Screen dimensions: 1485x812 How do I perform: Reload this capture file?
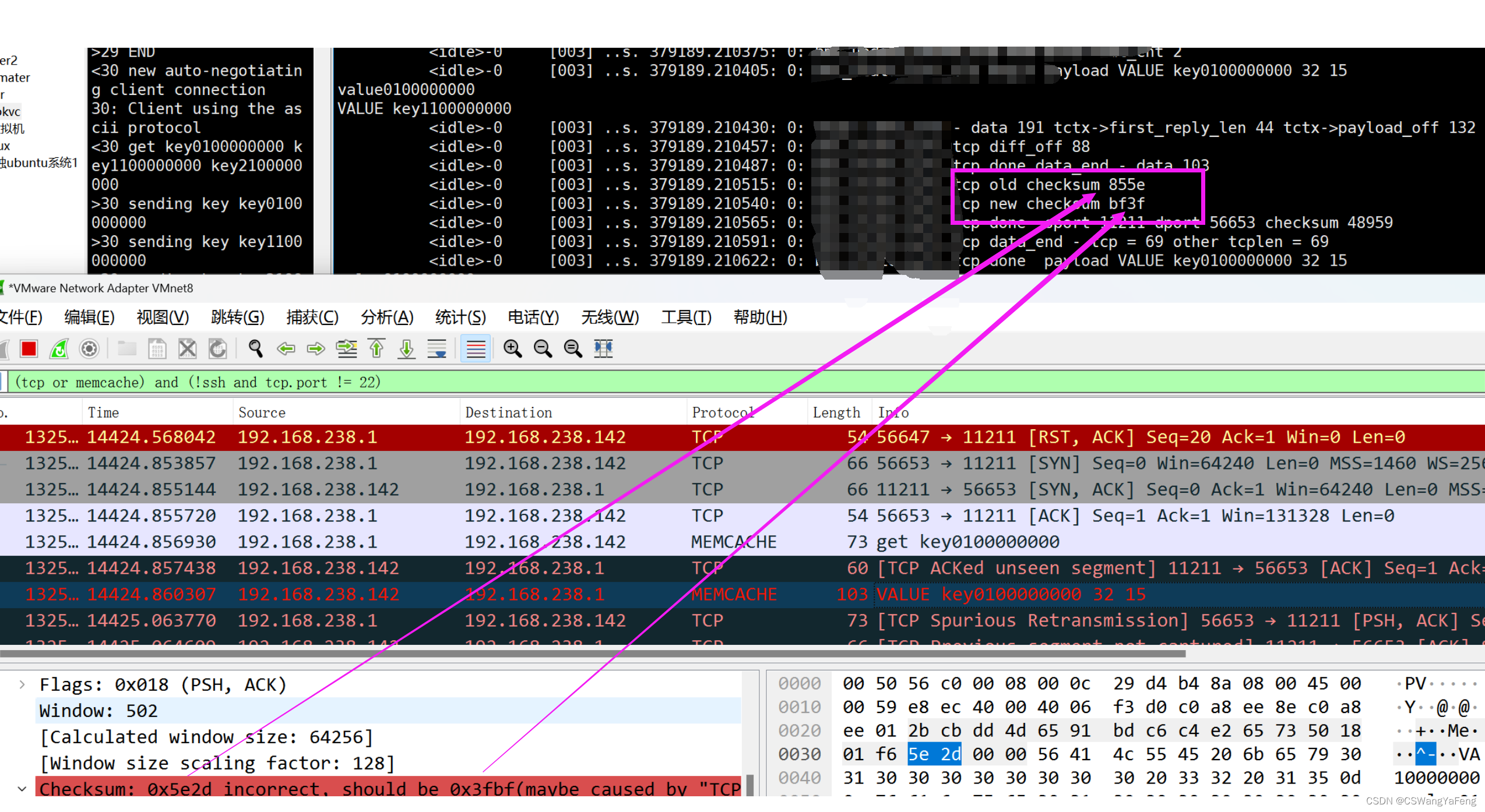(217, 348)
